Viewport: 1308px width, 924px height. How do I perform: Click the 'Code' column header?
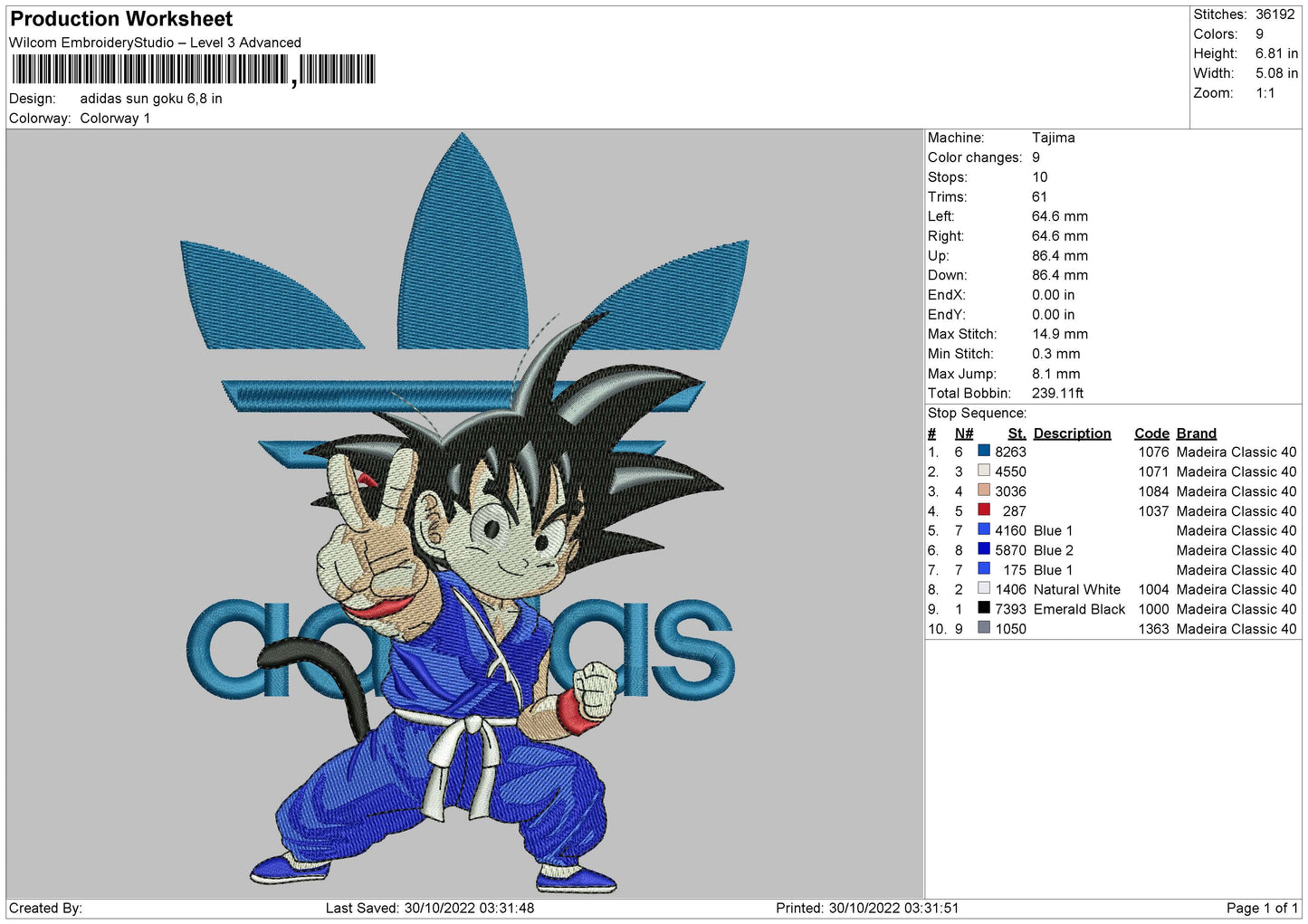1152,433
